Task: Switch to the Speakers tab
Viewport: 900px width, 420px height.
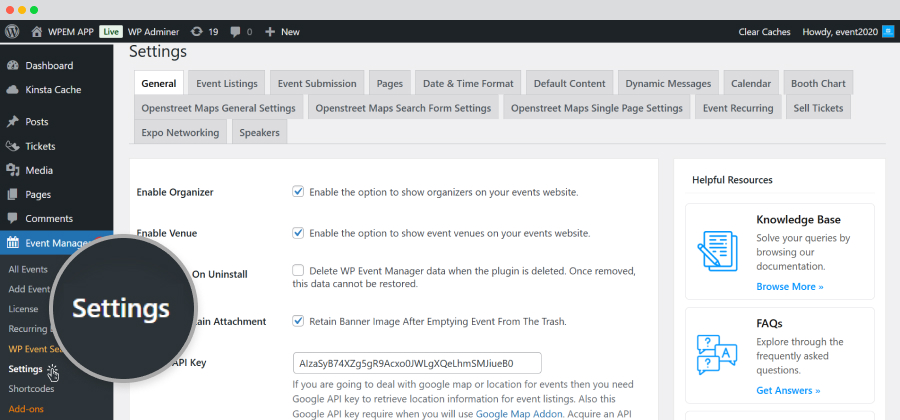Action: pyautogui.click(x=259, y=133)
